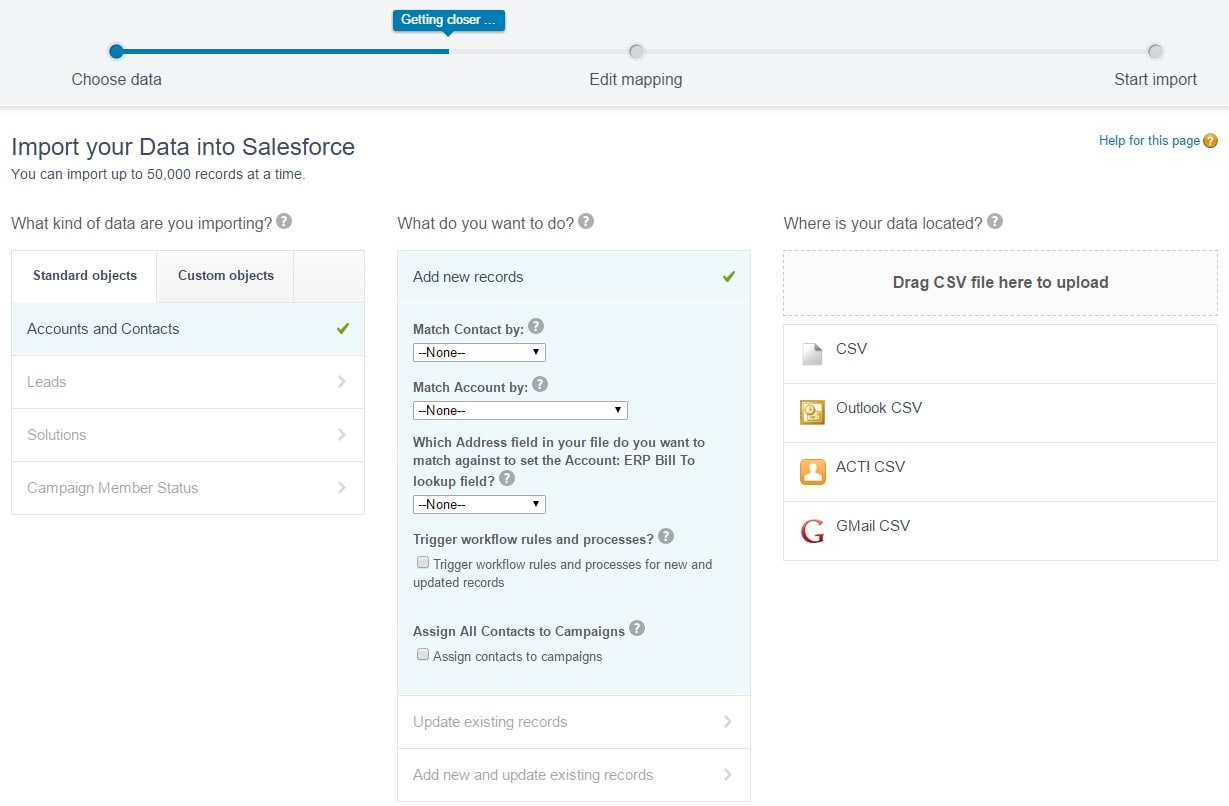The width and height of the screenshot is (1229, 806).
Task: Enable Trigger workflow rules and processes checkbox
Action: pyautogui.click(x=423, y=563)
